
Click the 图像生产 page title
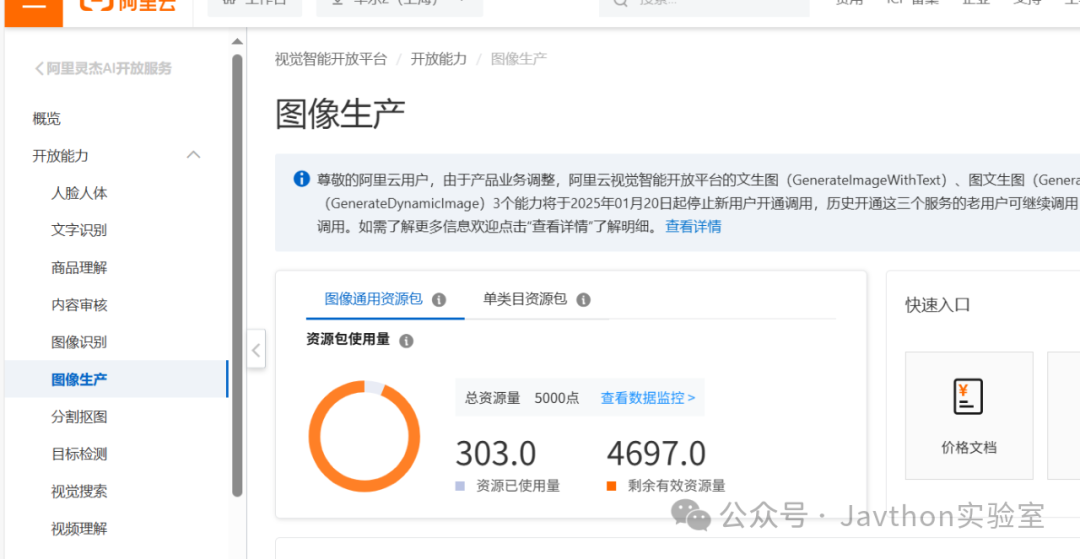[x=340, y=114]
